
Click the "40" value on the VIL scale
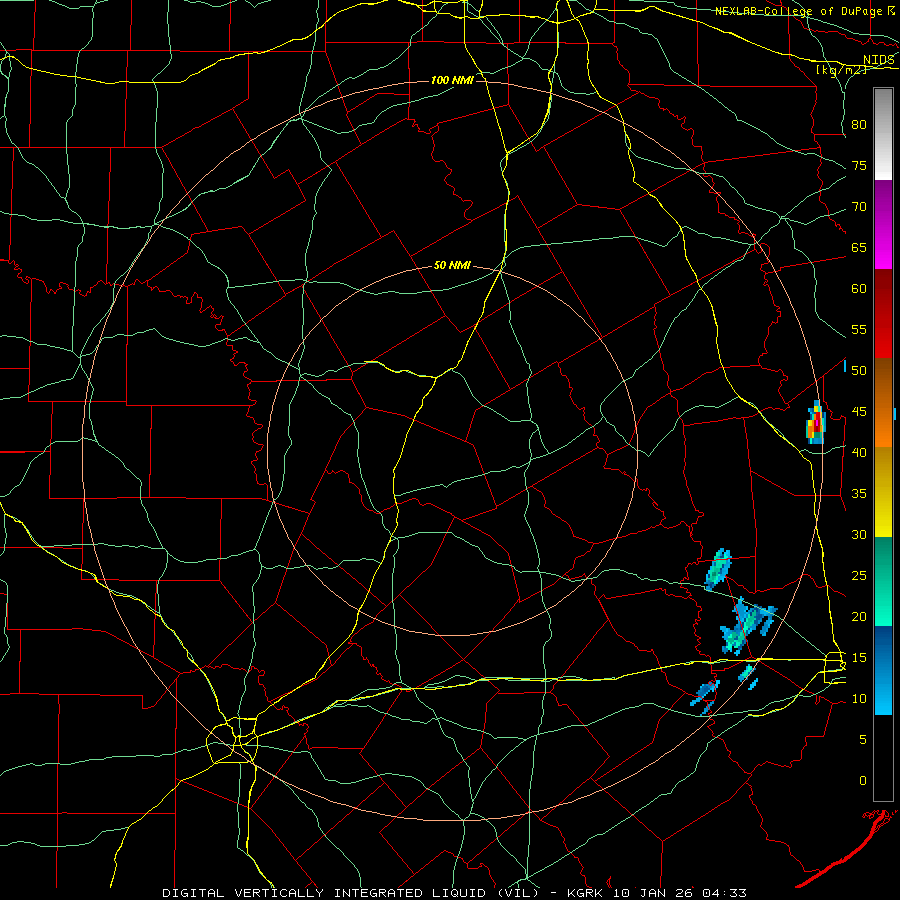click(x=859, y=453)
